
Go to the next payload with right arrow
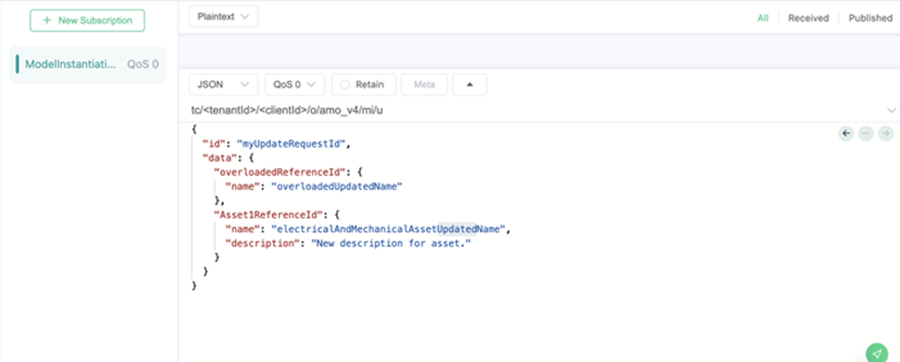click(x=886, y=134)
